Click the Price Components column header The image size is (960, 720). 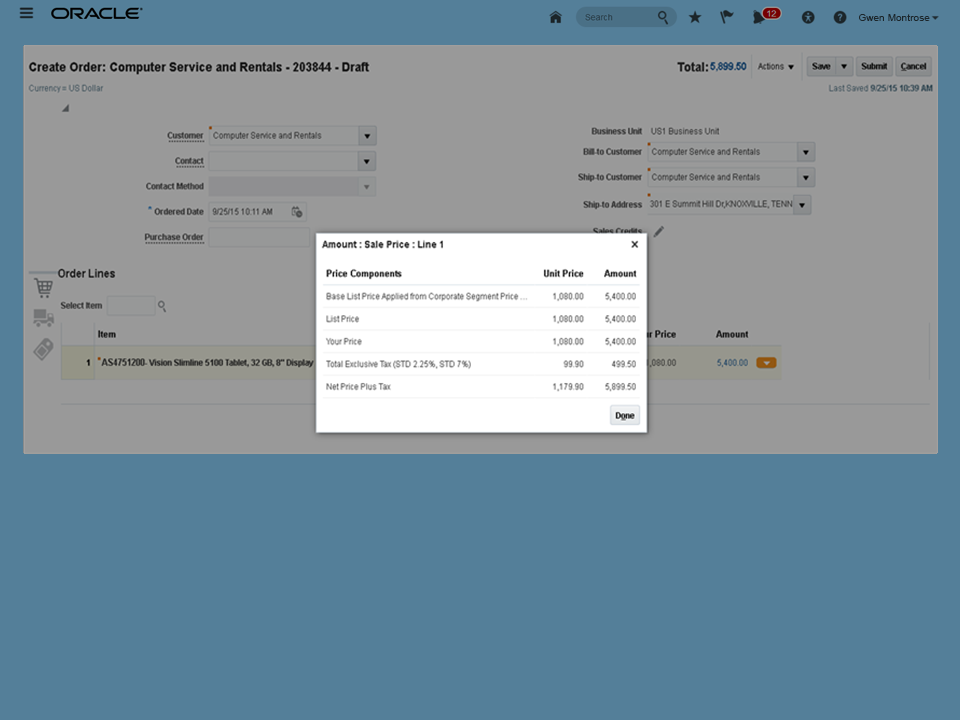click(364, 274)
